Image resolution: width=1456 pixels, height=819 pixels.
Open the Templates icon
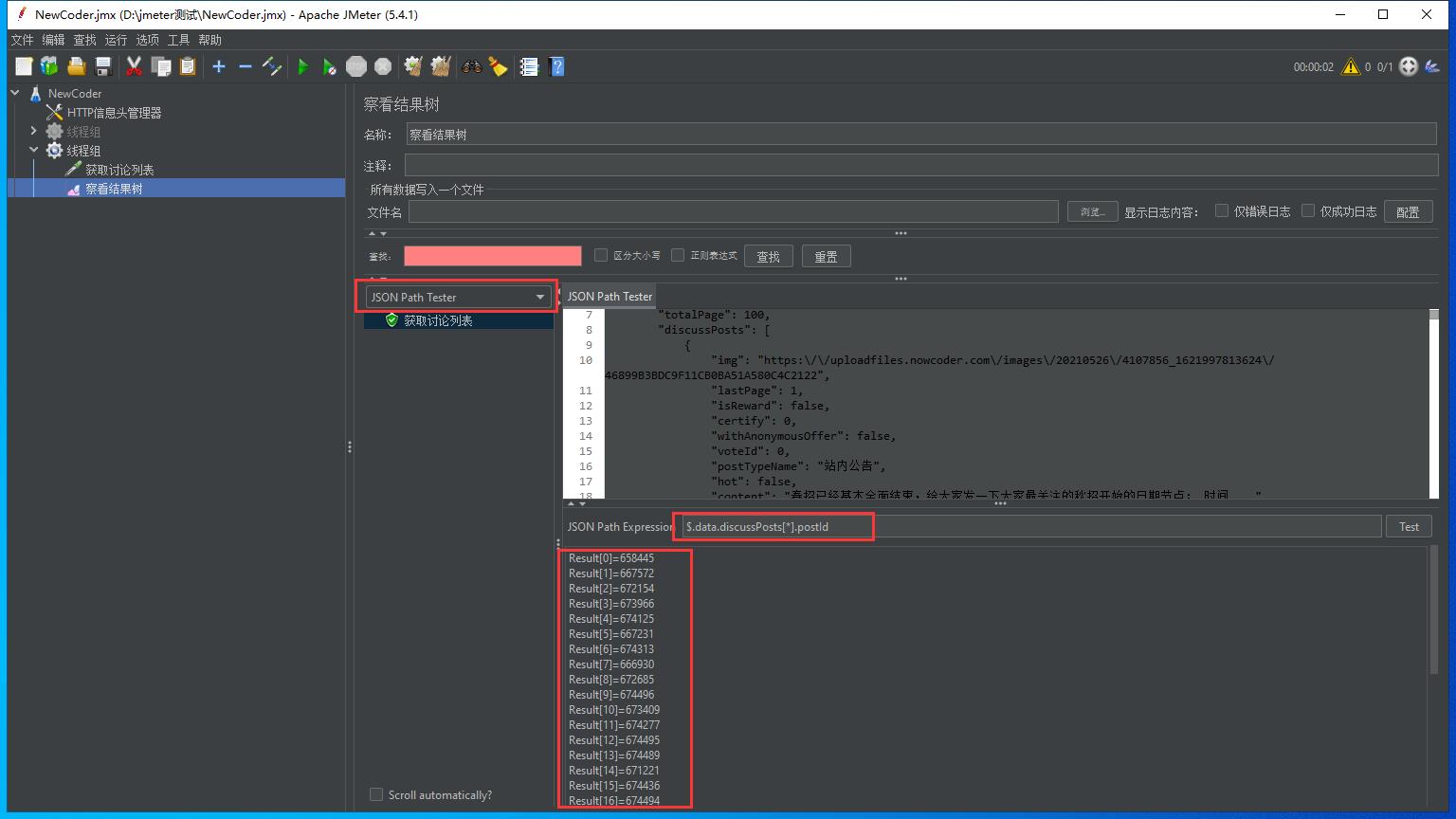pyautogui.click(x=49, y=66)
